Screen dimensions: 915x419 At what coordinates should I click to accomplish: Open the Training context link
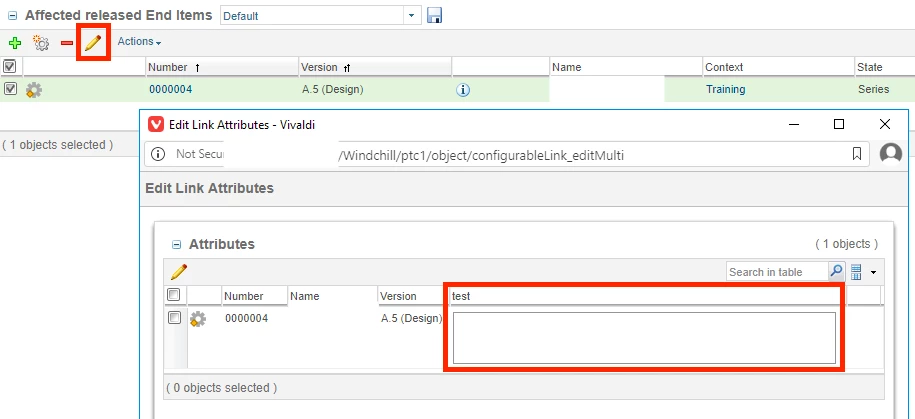pyautogui.click(x=725, y=89)
